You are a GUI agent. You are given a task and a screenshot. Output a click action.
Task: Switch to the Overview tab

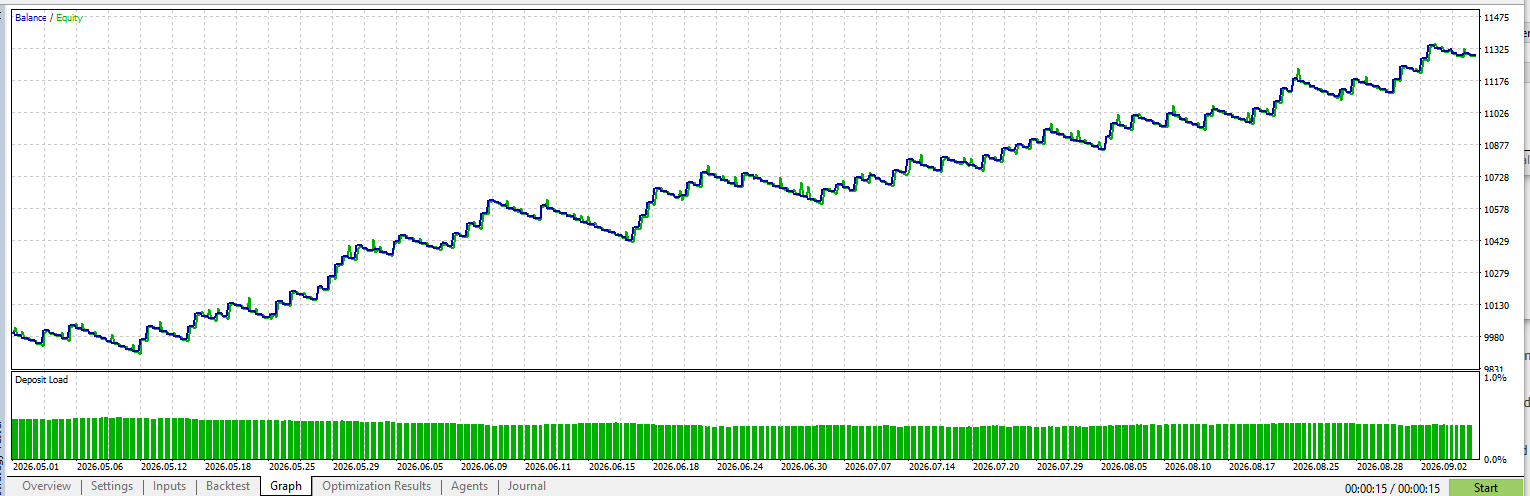(x=46, y=486)
